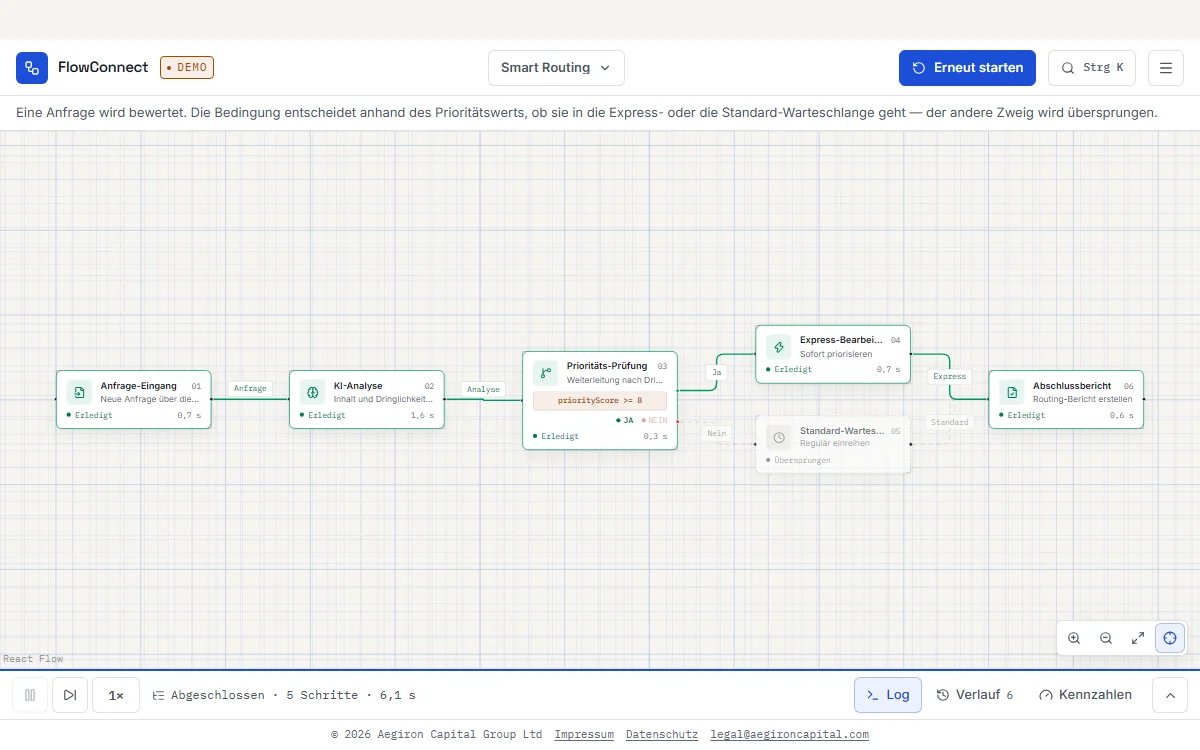Open the Strg K search box
The width and height of the screenshot is (1200, 750).
(x=1092, y=68)
